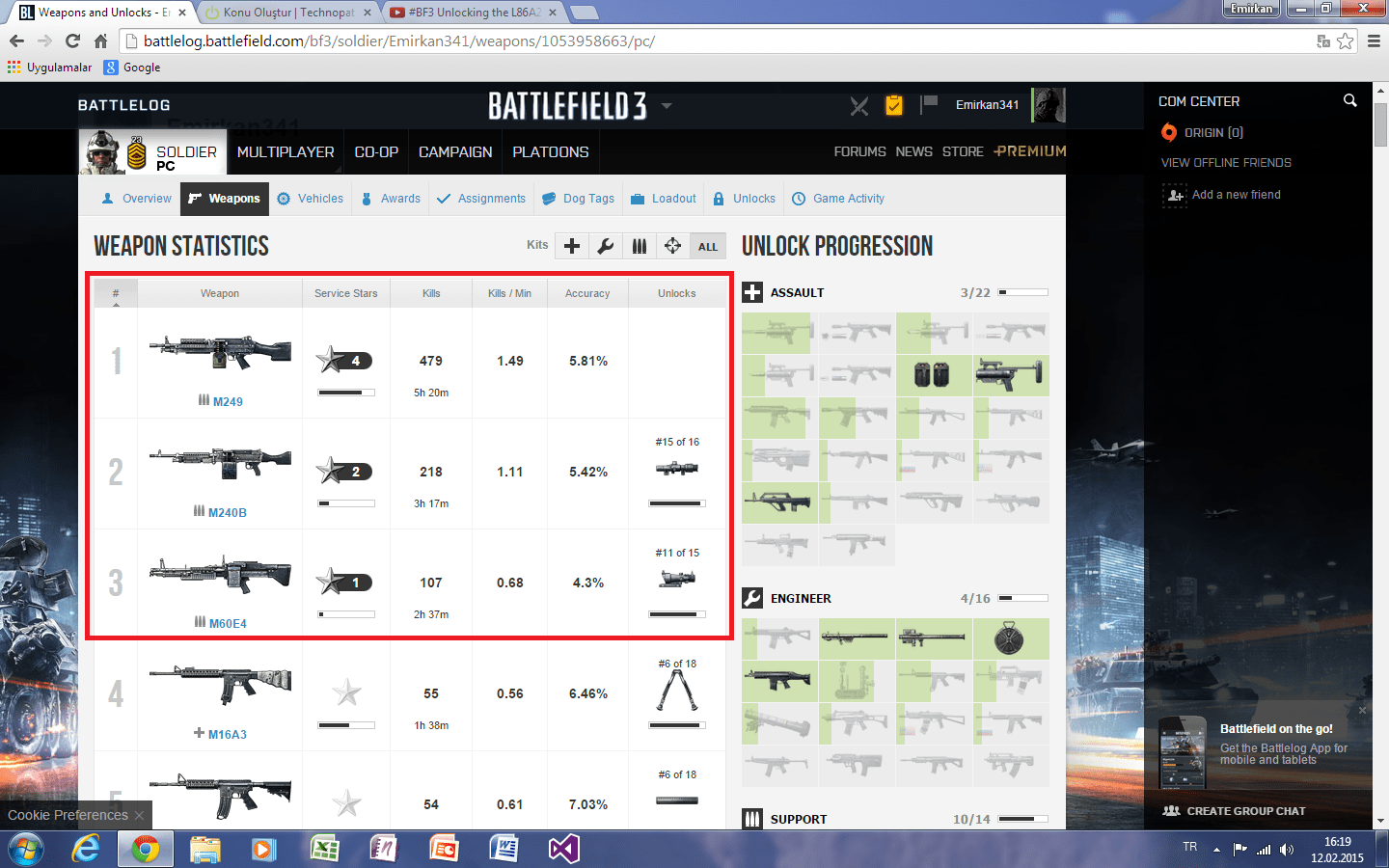The width and height of the screenshot is (1389, 868).
Task: Click VIEW OFFLINE FRIENDS
Action: click(x=1226, y=163)
